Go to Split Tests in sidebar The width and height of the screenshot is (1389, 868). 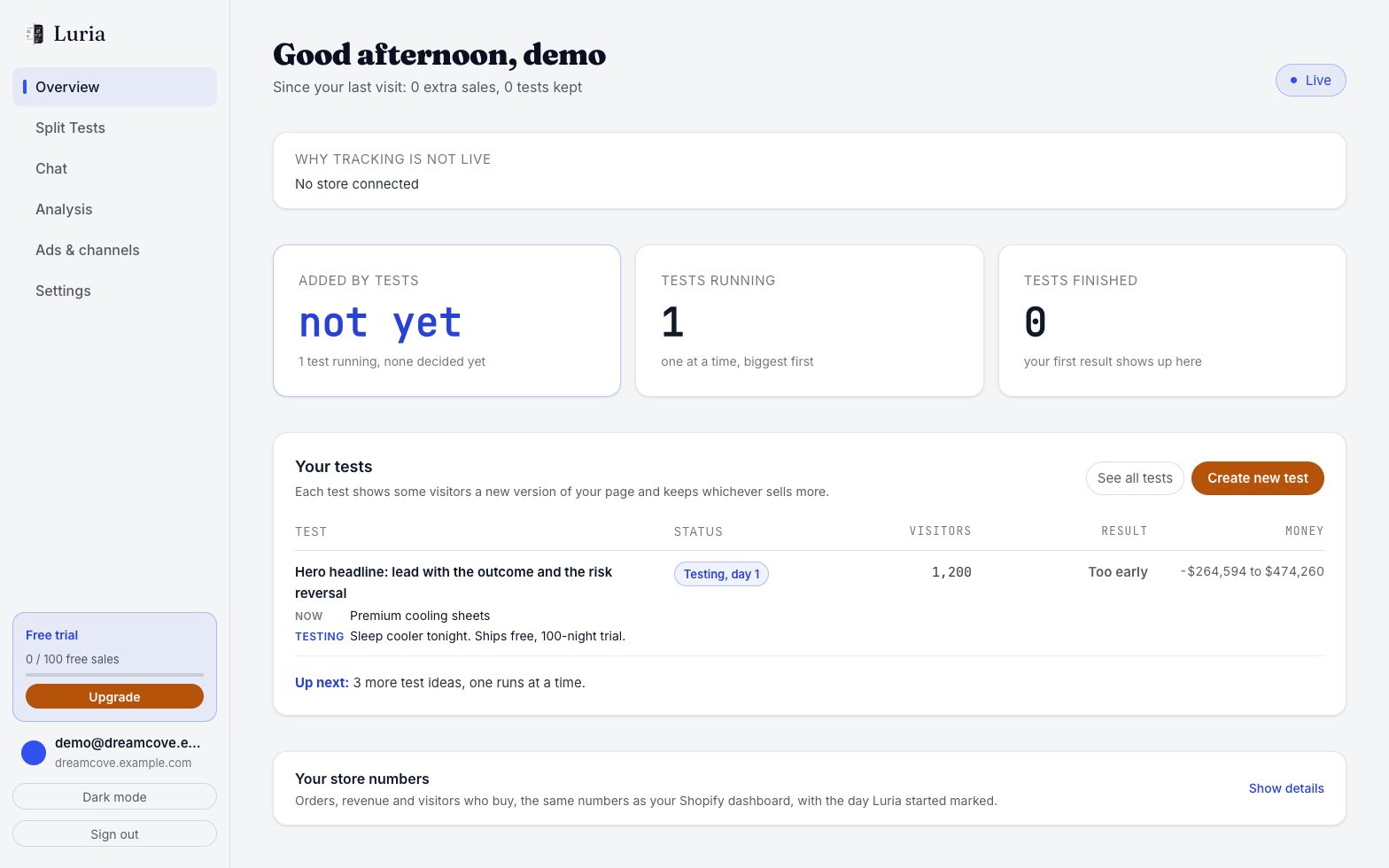click(114, 128)
